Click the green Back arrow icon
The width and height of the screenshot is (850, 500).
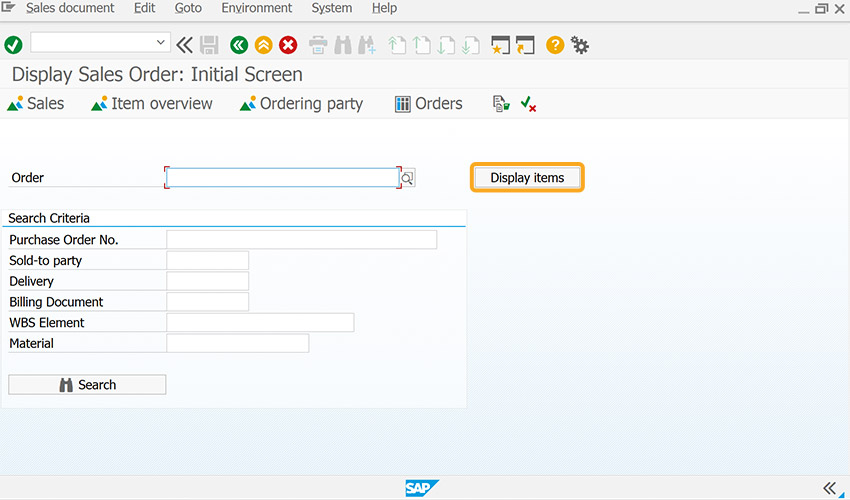(x=239, y=45)
